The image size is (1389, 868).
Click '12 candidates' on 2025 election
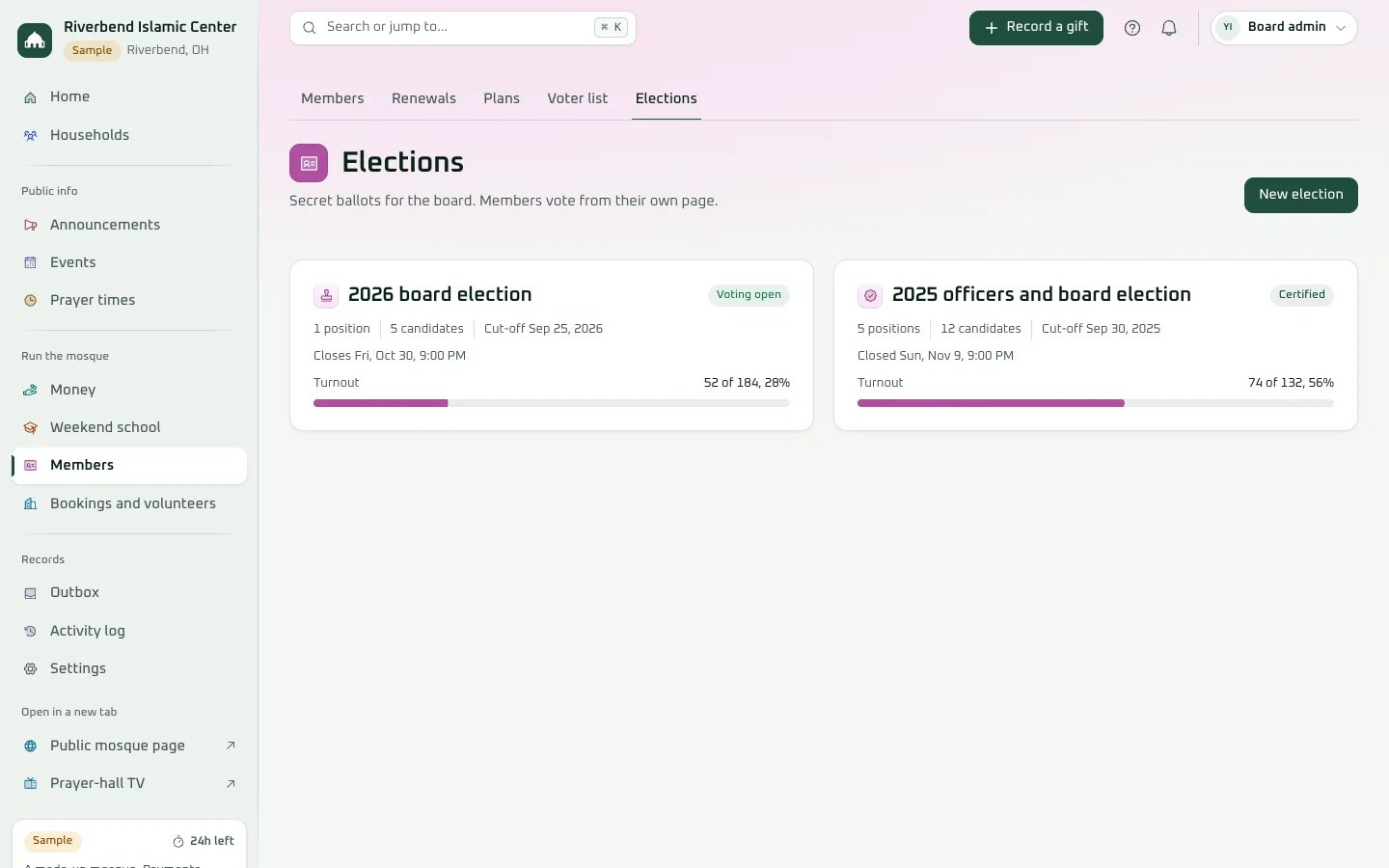(981, 329)
